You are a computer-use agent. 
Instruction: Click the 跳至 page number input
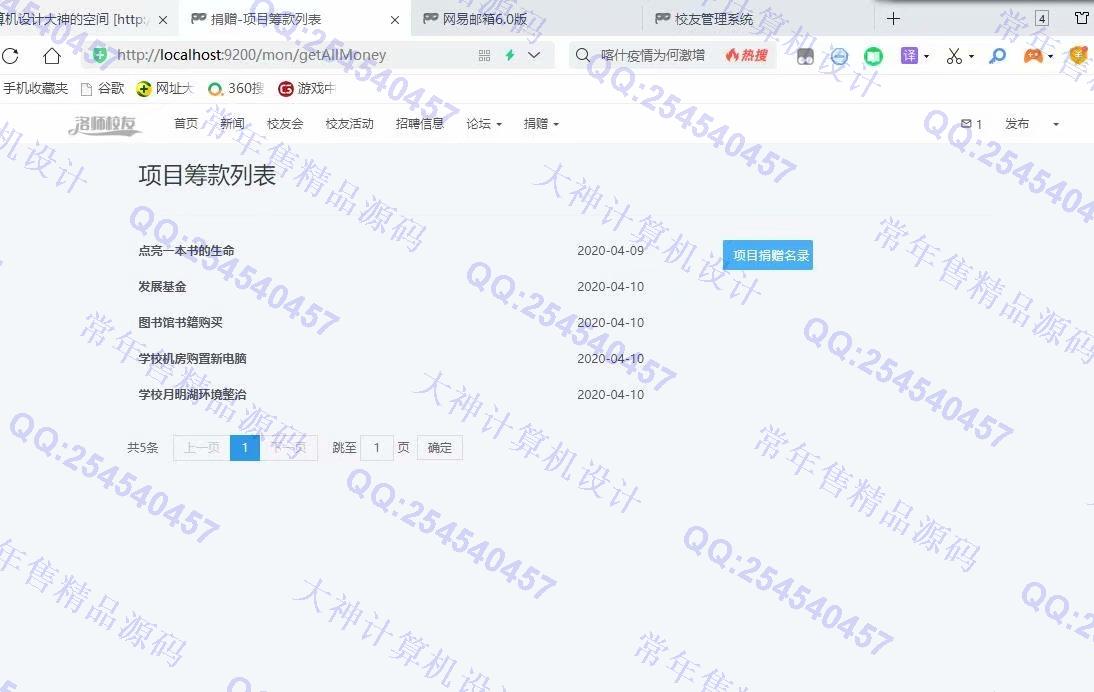(377, 448)
